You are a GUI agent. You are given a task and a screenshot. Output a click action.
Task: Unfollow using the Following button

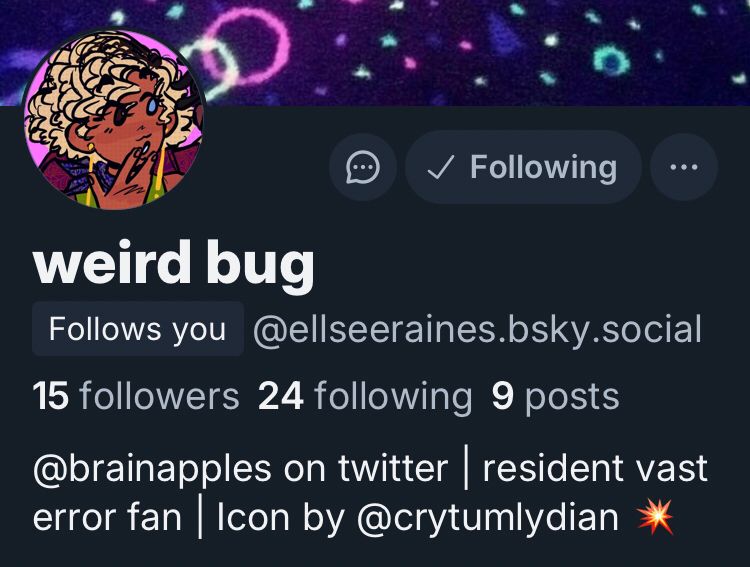tap(523, 167)
